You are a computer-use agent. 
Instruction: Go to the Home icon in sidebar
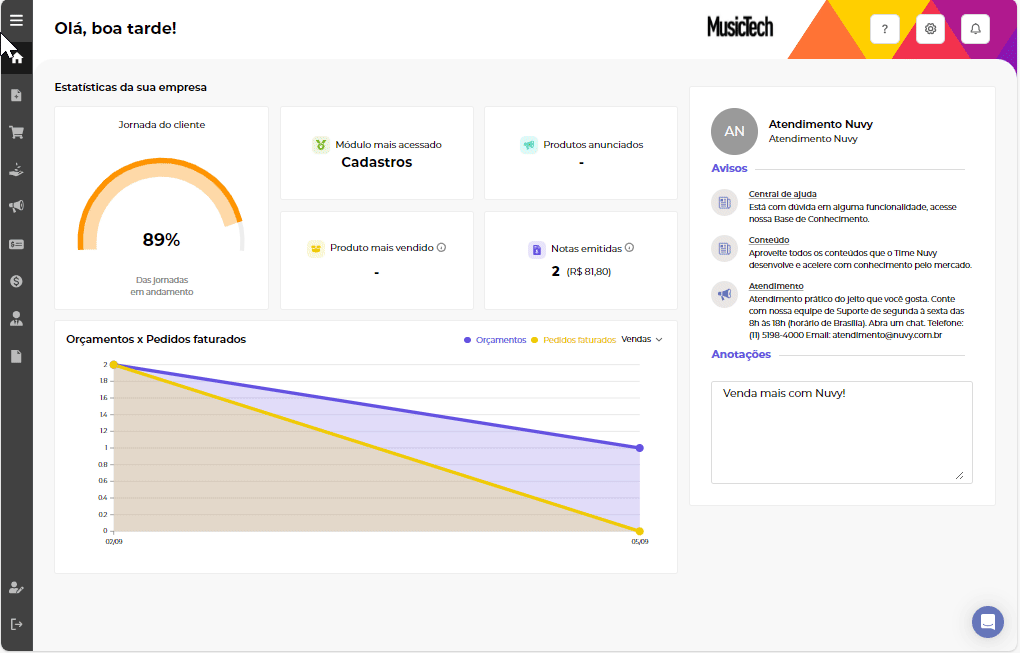(16, 57)
